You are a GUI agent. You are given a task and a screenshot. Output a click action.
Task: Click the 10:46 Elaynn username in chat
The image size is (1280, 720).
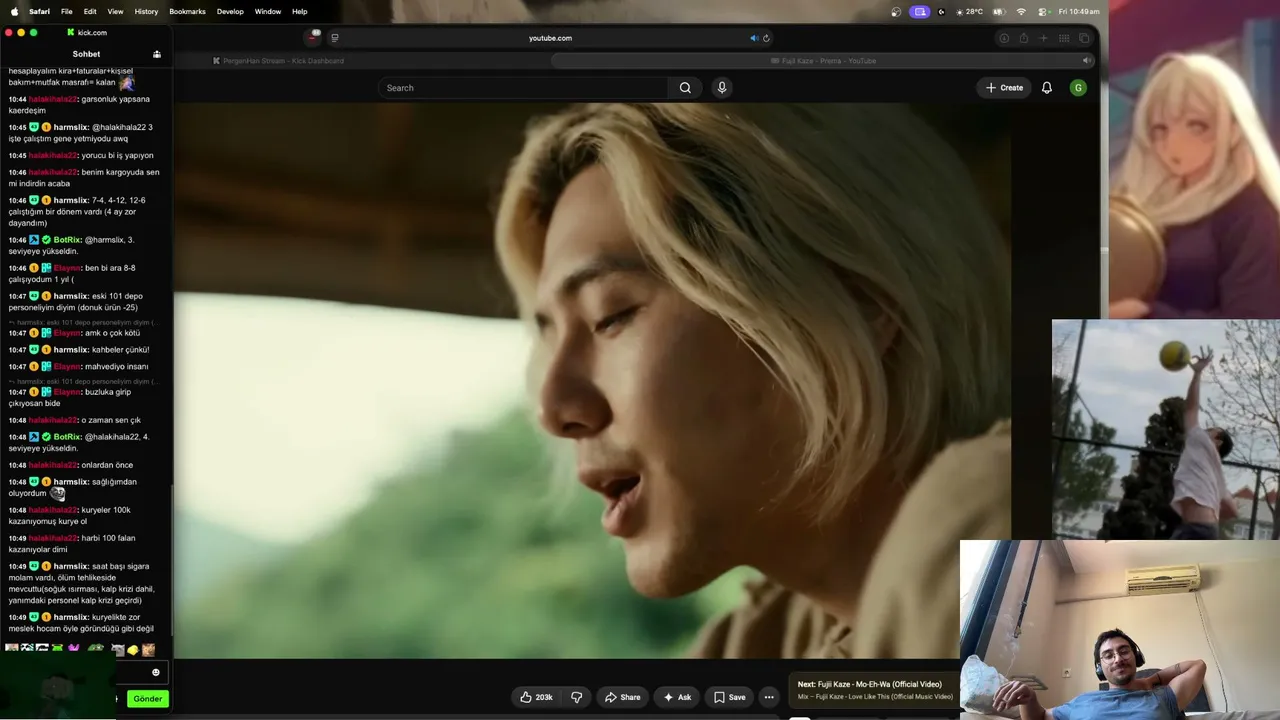(68, 268)
